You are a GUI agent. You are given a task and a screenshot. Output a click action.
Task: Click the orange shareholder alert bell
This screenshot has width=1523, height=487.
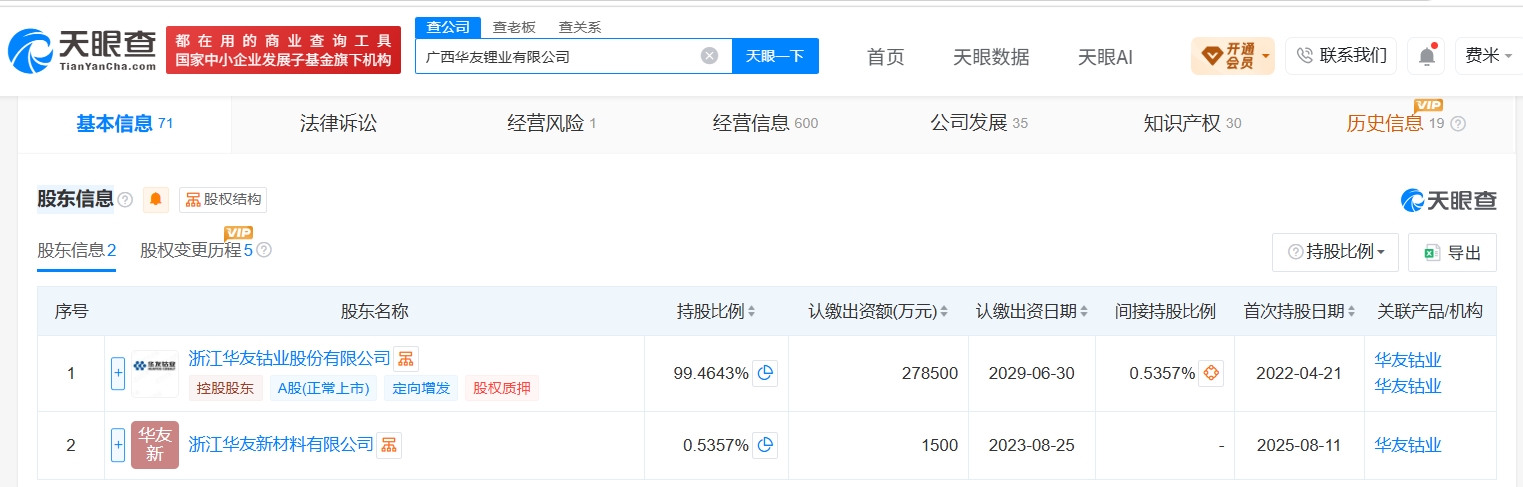point(155,200)
